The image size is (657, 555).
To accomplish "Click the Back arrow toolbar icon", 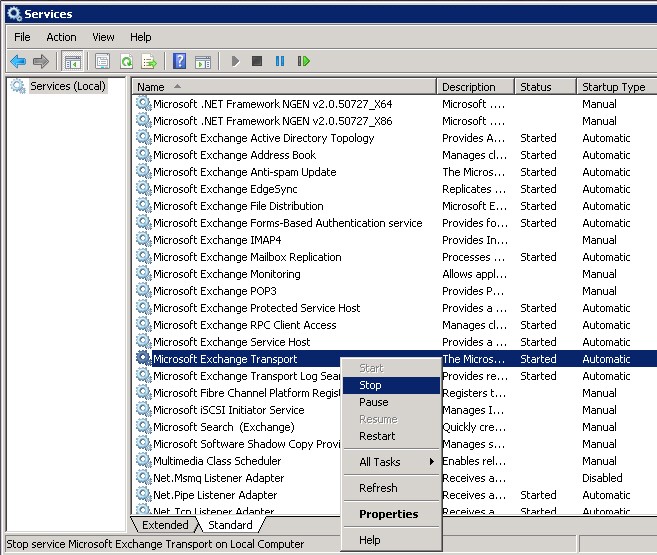I will [18, 61].
